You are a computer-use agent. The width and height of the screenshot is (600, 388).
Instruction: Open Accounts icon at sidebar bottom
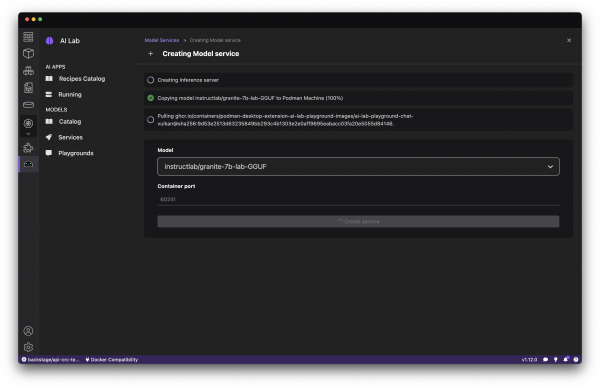point(28,331)
